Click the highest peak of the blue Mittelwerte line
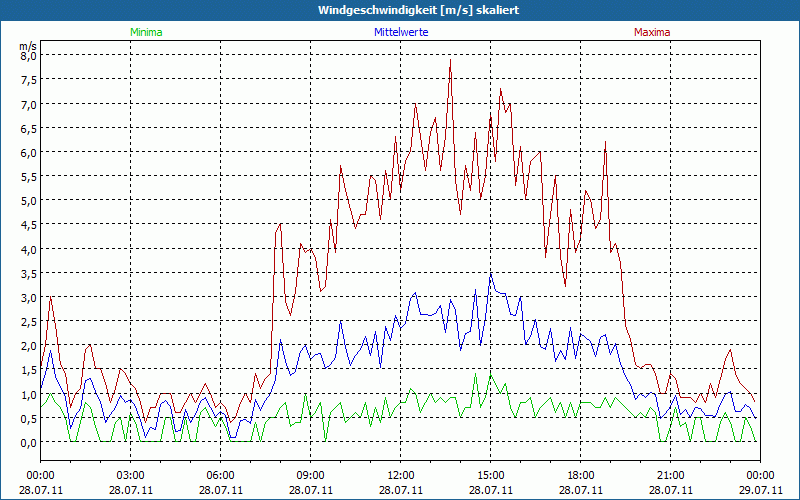Viewport: 800px width, 500px height. coord(490,273)
